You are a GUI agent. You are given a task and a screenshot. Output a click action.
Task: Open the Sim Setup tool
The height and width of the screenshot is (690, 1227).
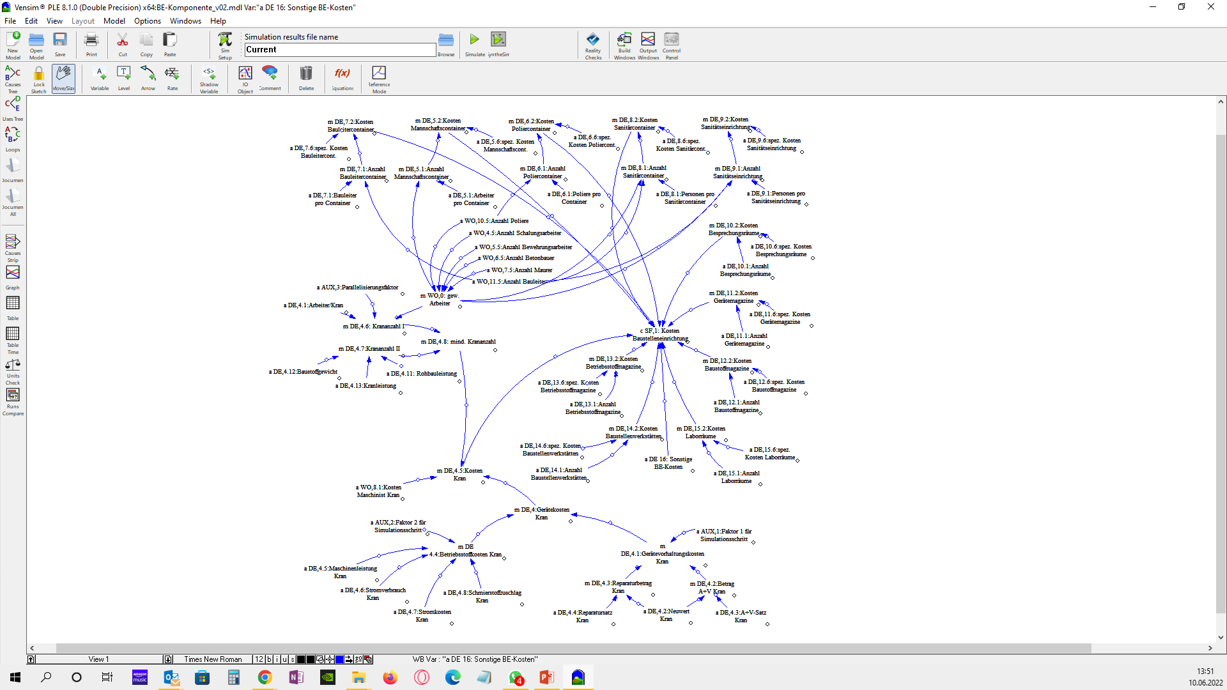(x=225, y=43)
